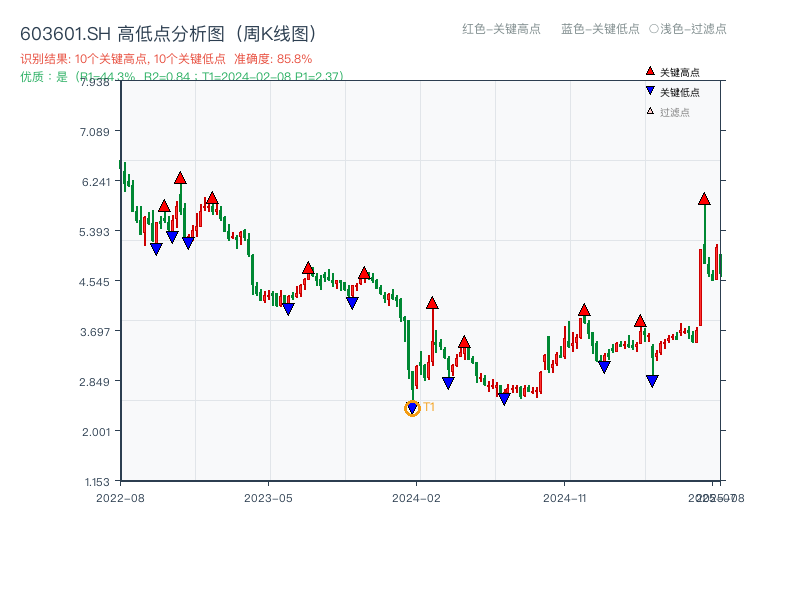Click the red 识别结果 summary line

coord(166,59)
